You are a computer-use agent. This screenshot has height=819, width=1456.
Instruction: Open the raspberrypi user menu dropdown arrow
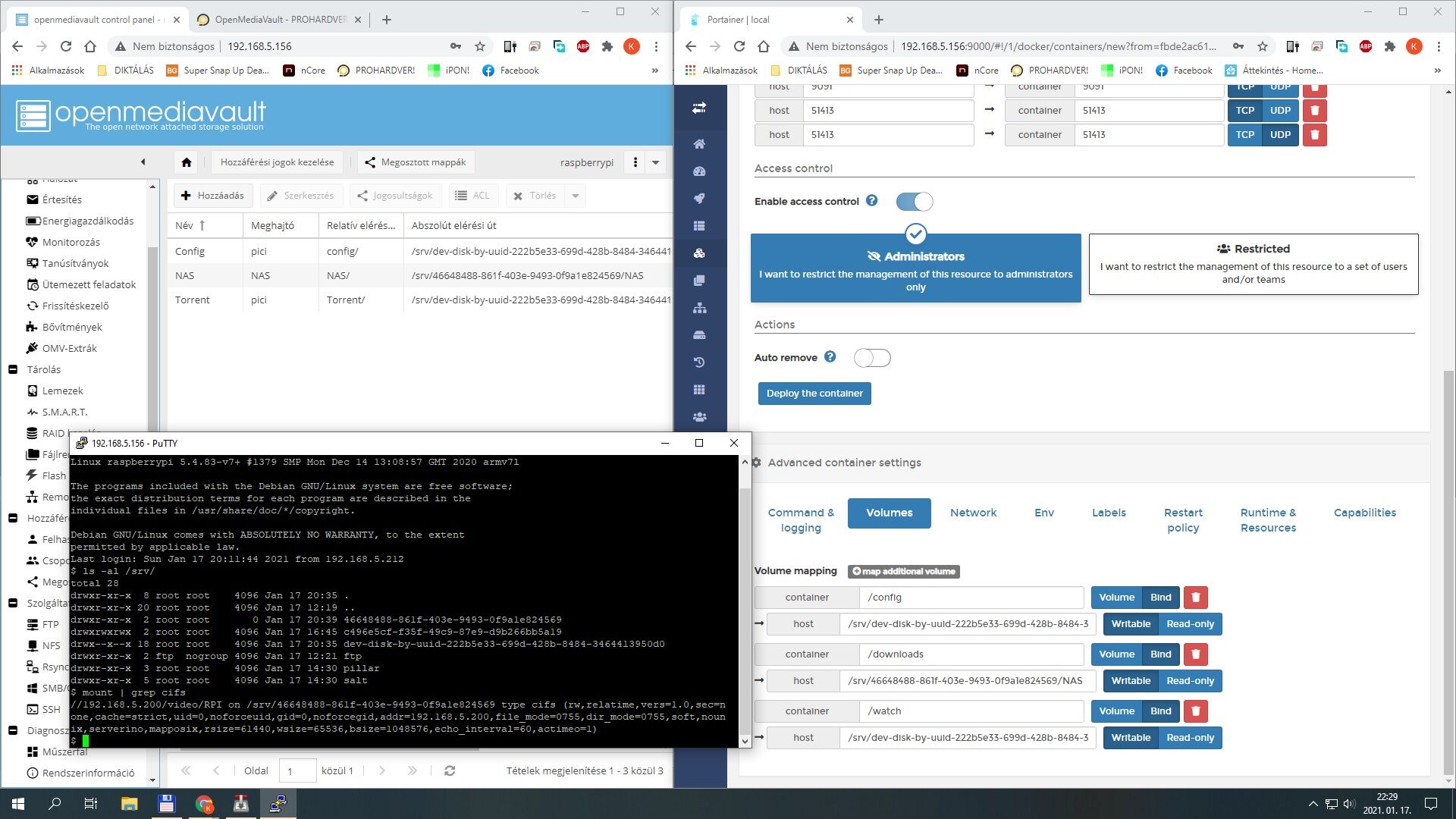[x=656, y=162]
